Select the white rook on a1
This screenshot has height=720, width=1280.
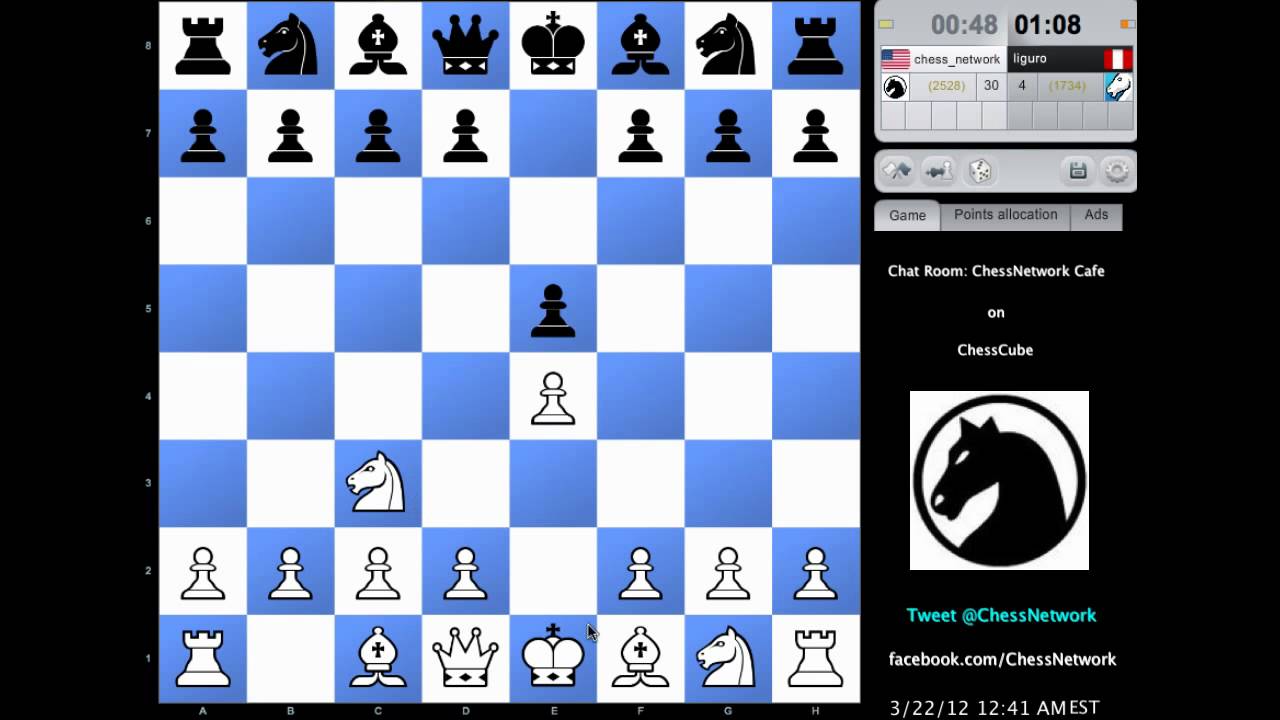[x=203, y=658]
